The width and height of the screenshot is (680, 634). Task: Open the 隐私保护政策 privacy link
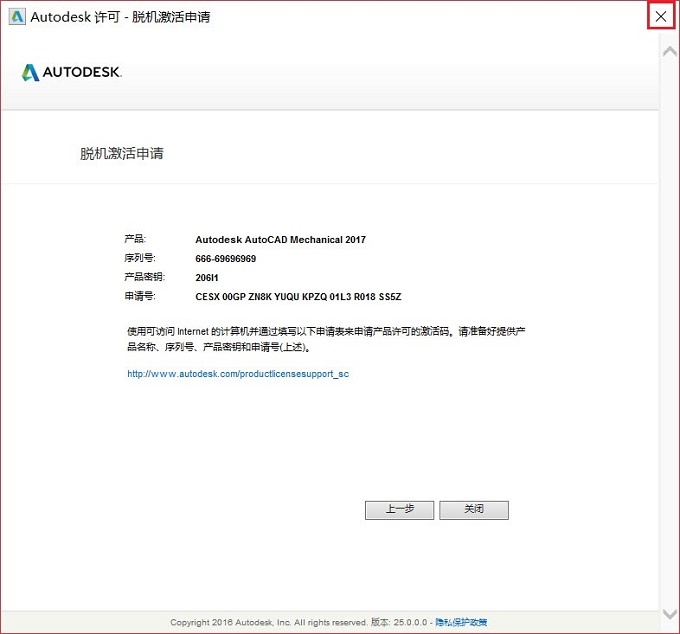coord(461,622)
